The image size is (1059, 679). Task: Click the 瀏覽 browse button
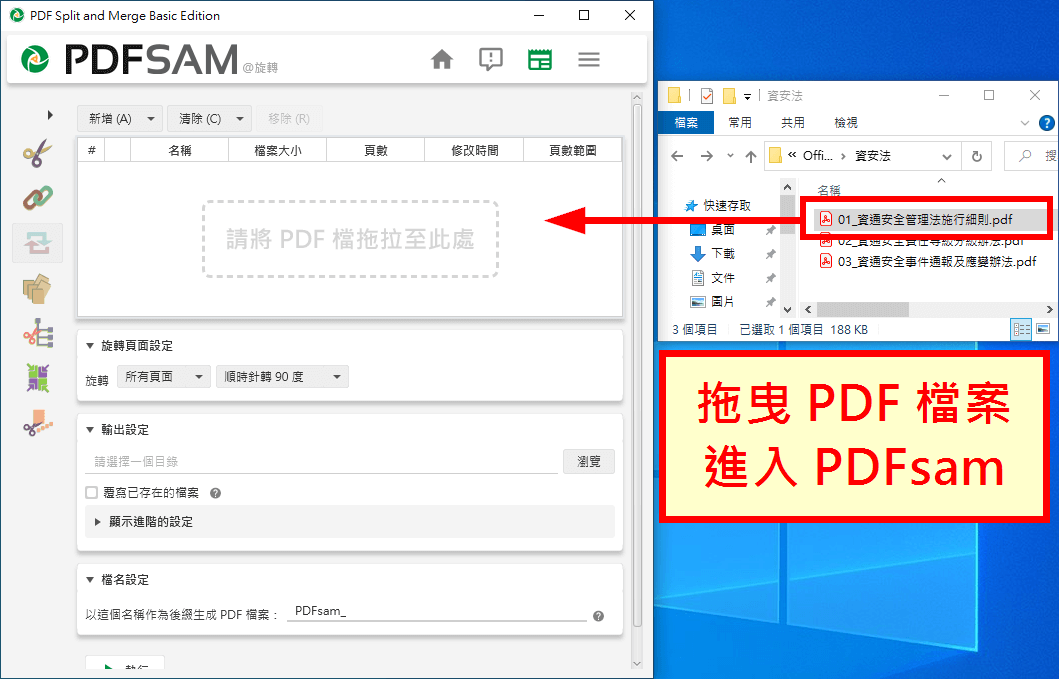coord(589,461)
